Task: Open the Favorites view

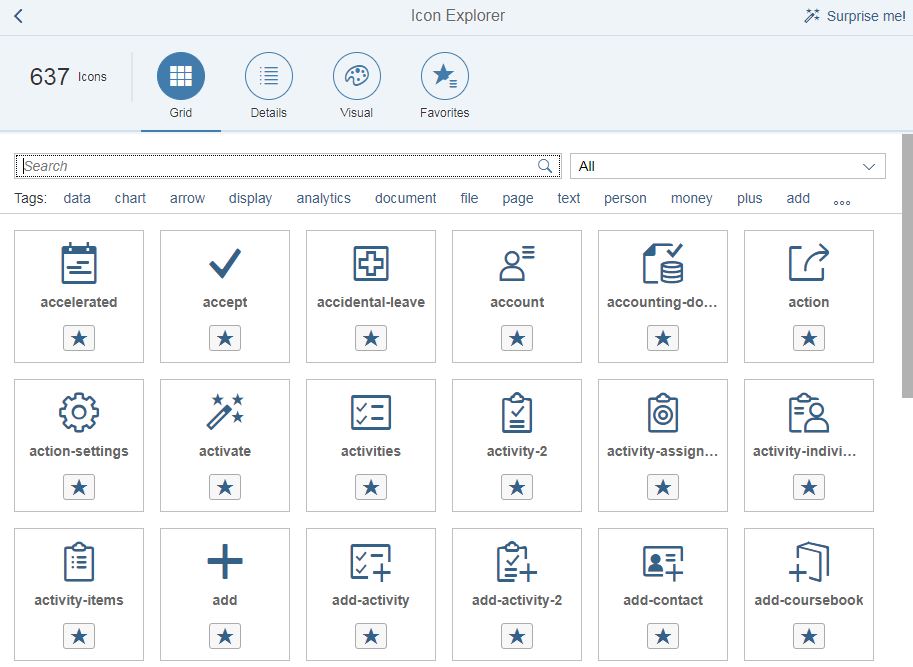Action: pos(444,85)
